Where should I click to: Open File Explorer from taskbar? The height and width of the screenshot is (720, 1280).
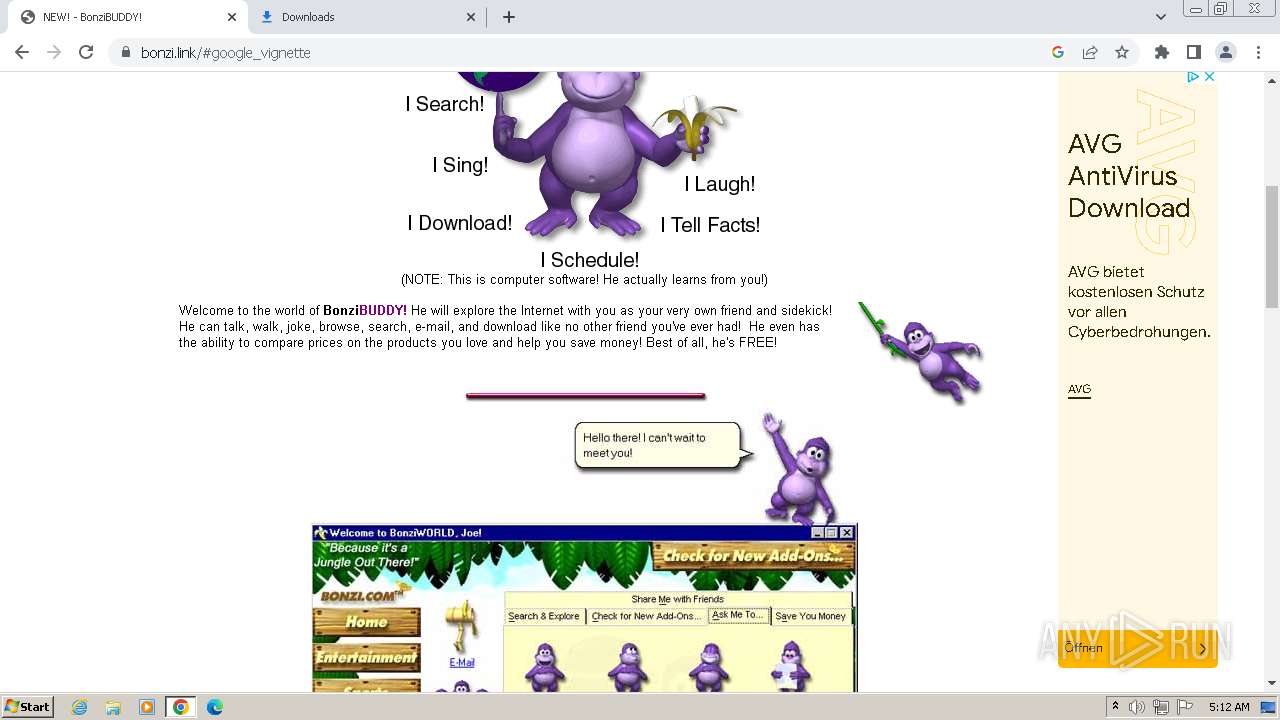tap(113, 707)
